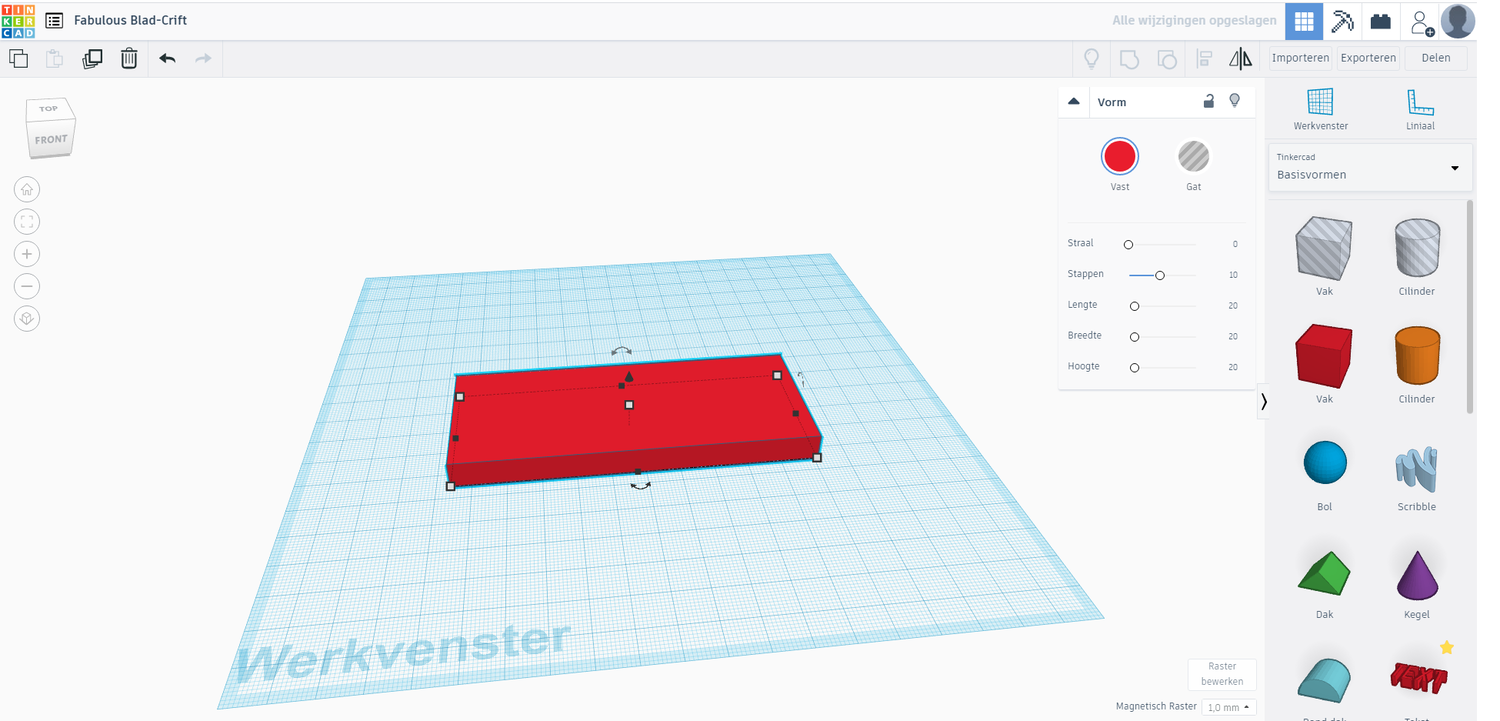Viewport: 1500px width, 721px height.
Task: Click the Exporteren button
Action: point(1368,58)
